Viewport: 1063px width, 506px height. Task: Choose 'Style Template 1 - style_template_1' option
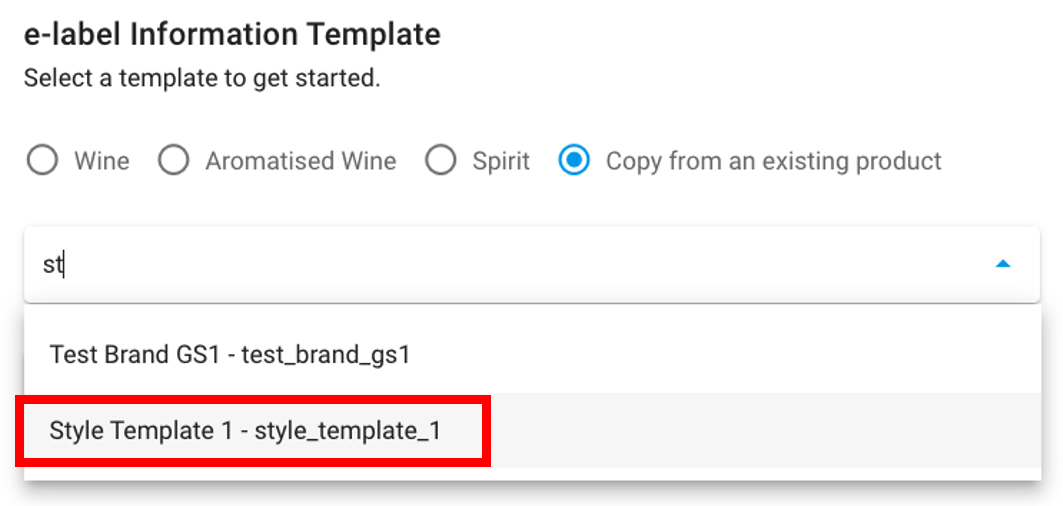tap(532, 431)
